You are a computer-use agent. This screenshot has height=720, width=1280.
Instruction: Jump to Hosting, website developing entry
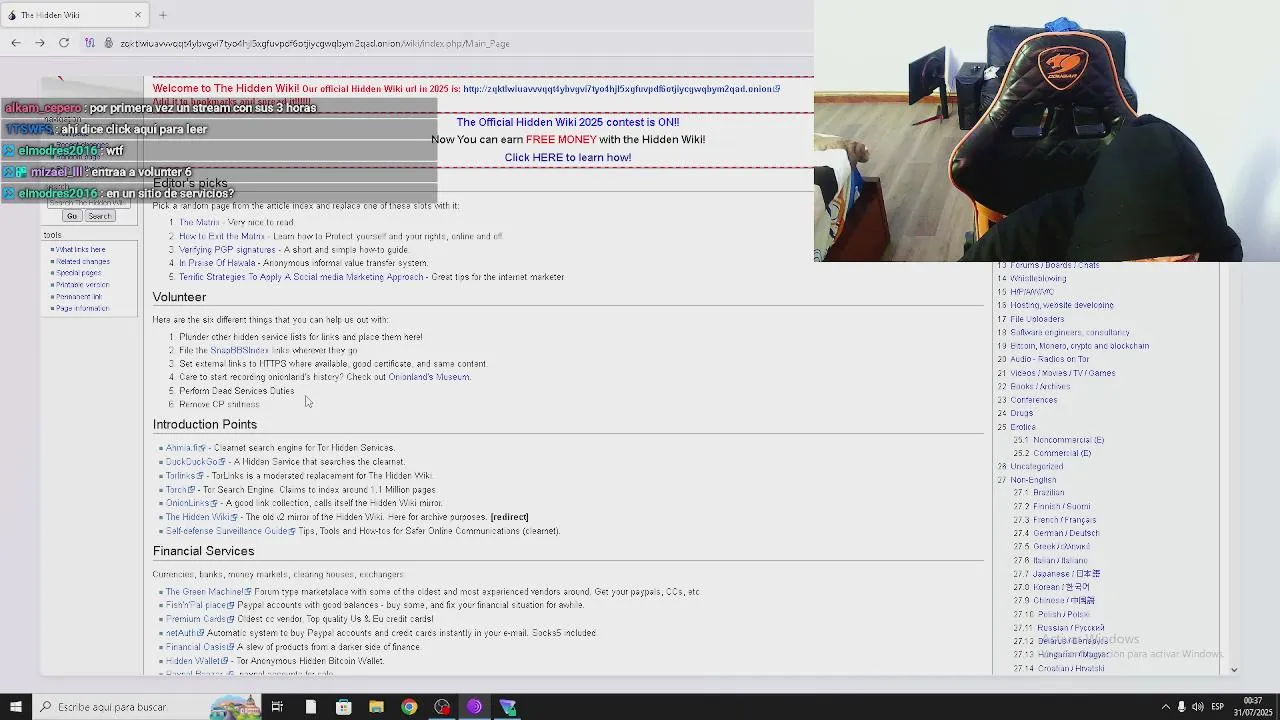pyautogui.click(x=1062, y=305)
